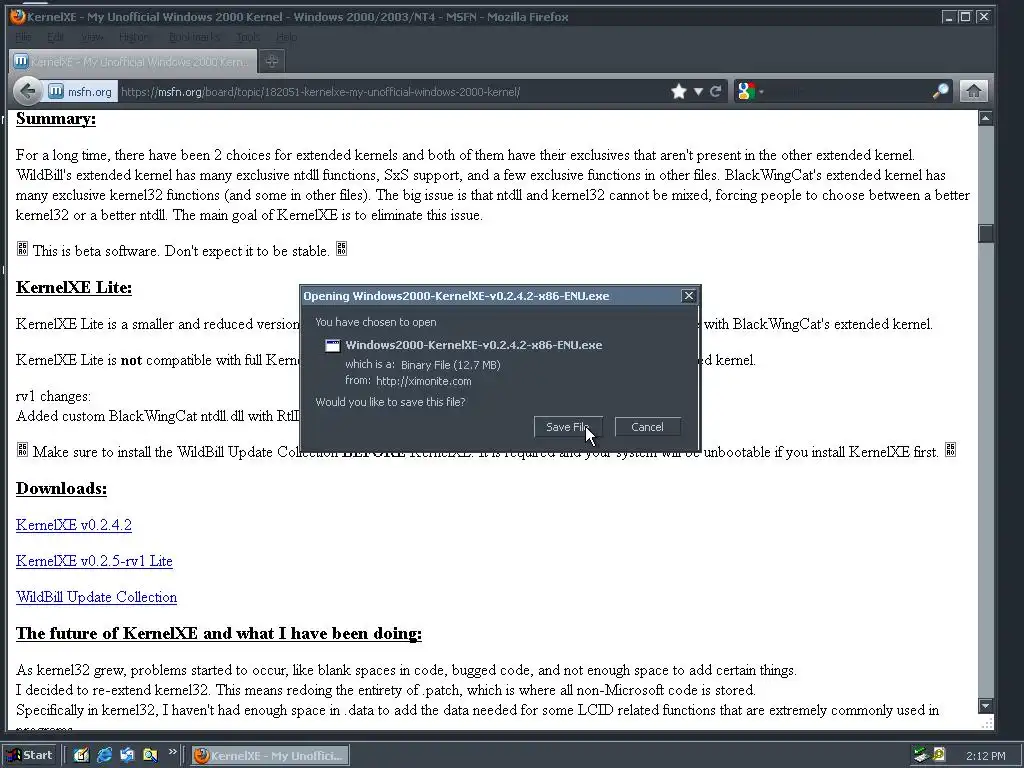Open the KernelXE v0.2.4.2 download link
The width and height of the screenshot is (1024, 768).
pos(74,525)
